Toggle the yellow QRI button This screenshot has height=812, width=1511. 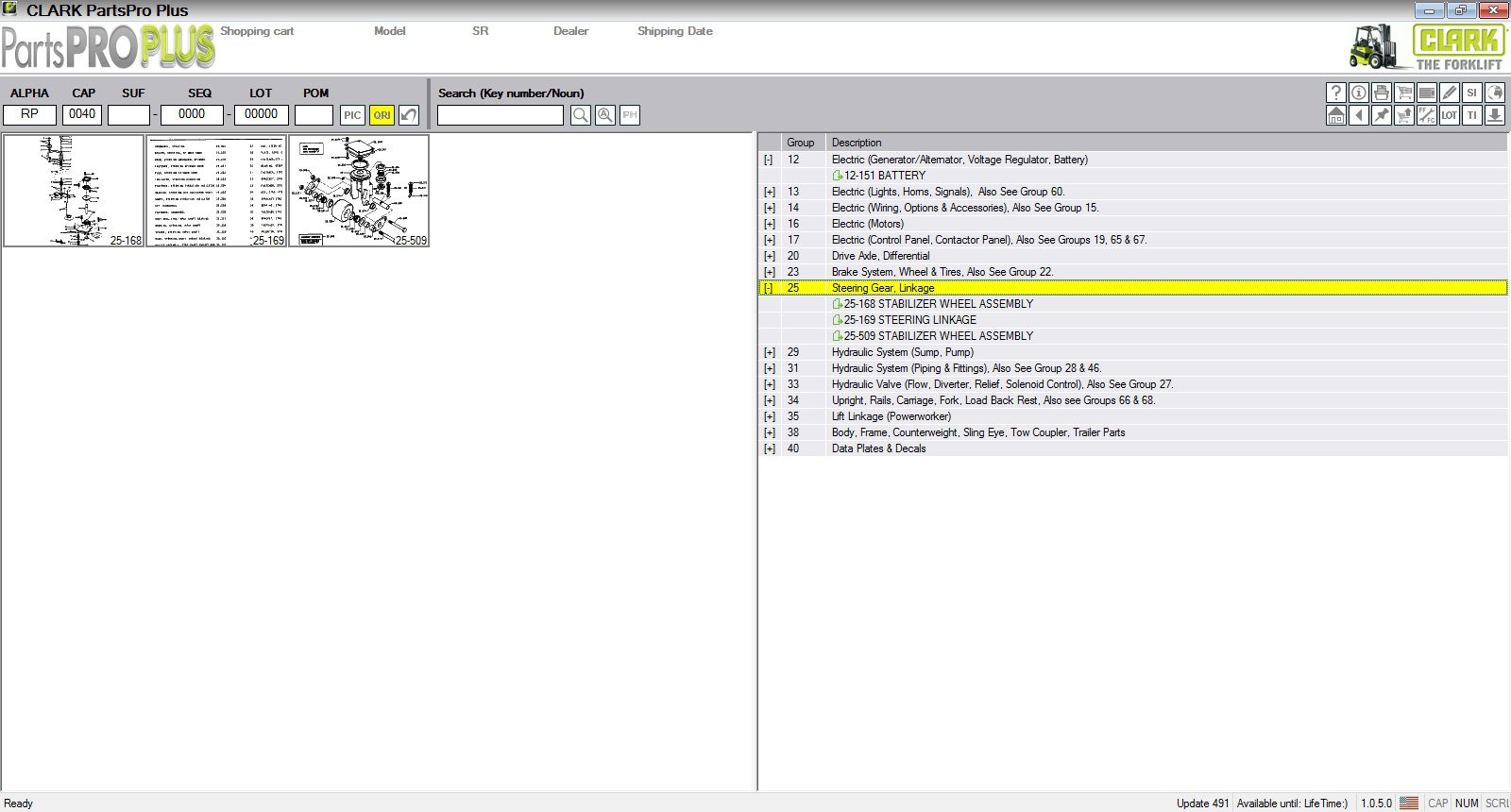pyautogui.click(x=382, y=115)
